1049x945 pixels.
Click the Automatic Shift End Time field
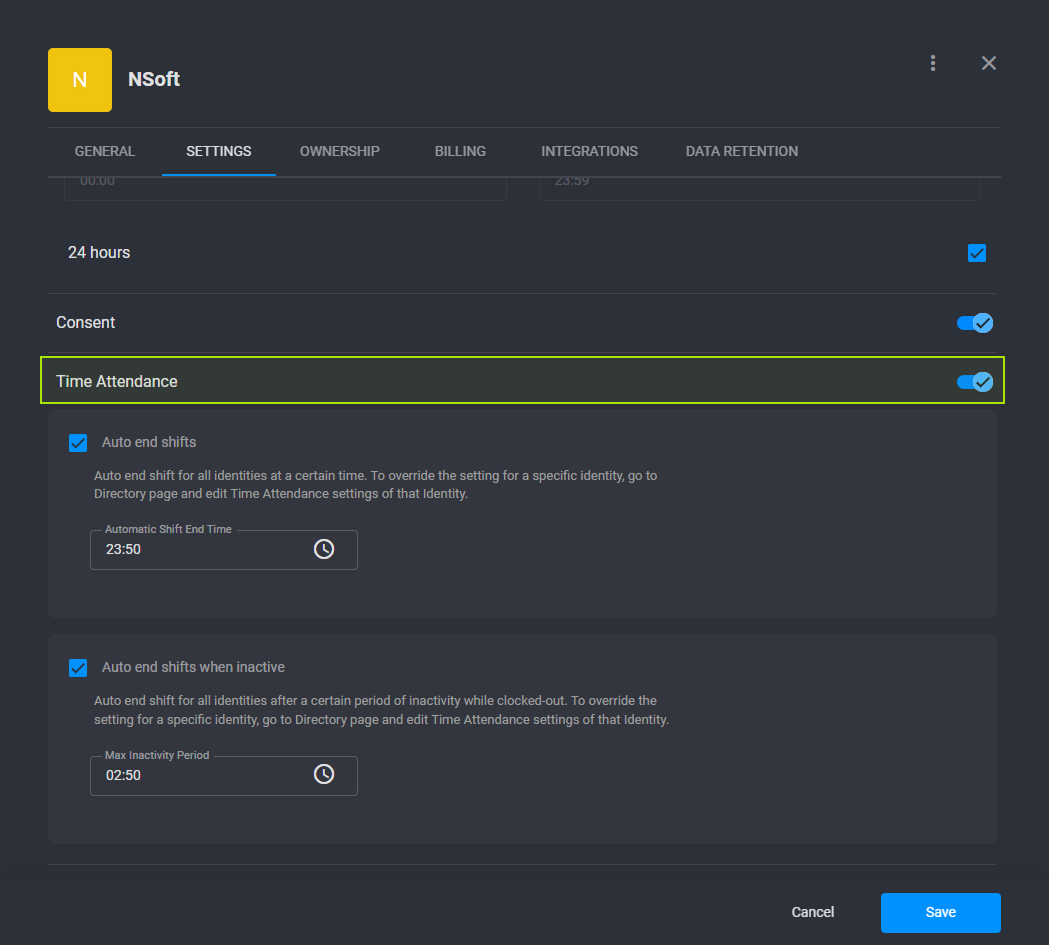(x=200, y=550)
